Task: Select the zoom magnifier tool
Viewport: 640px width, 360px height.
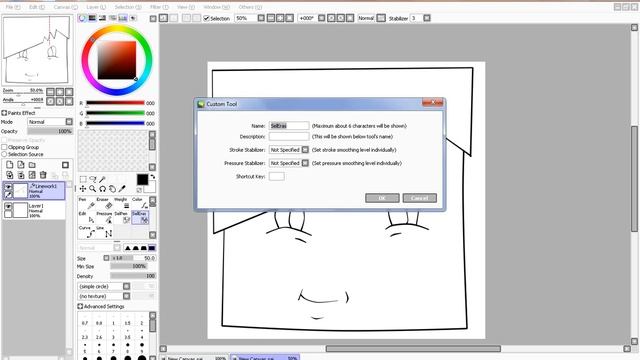Action: (93, 189)
